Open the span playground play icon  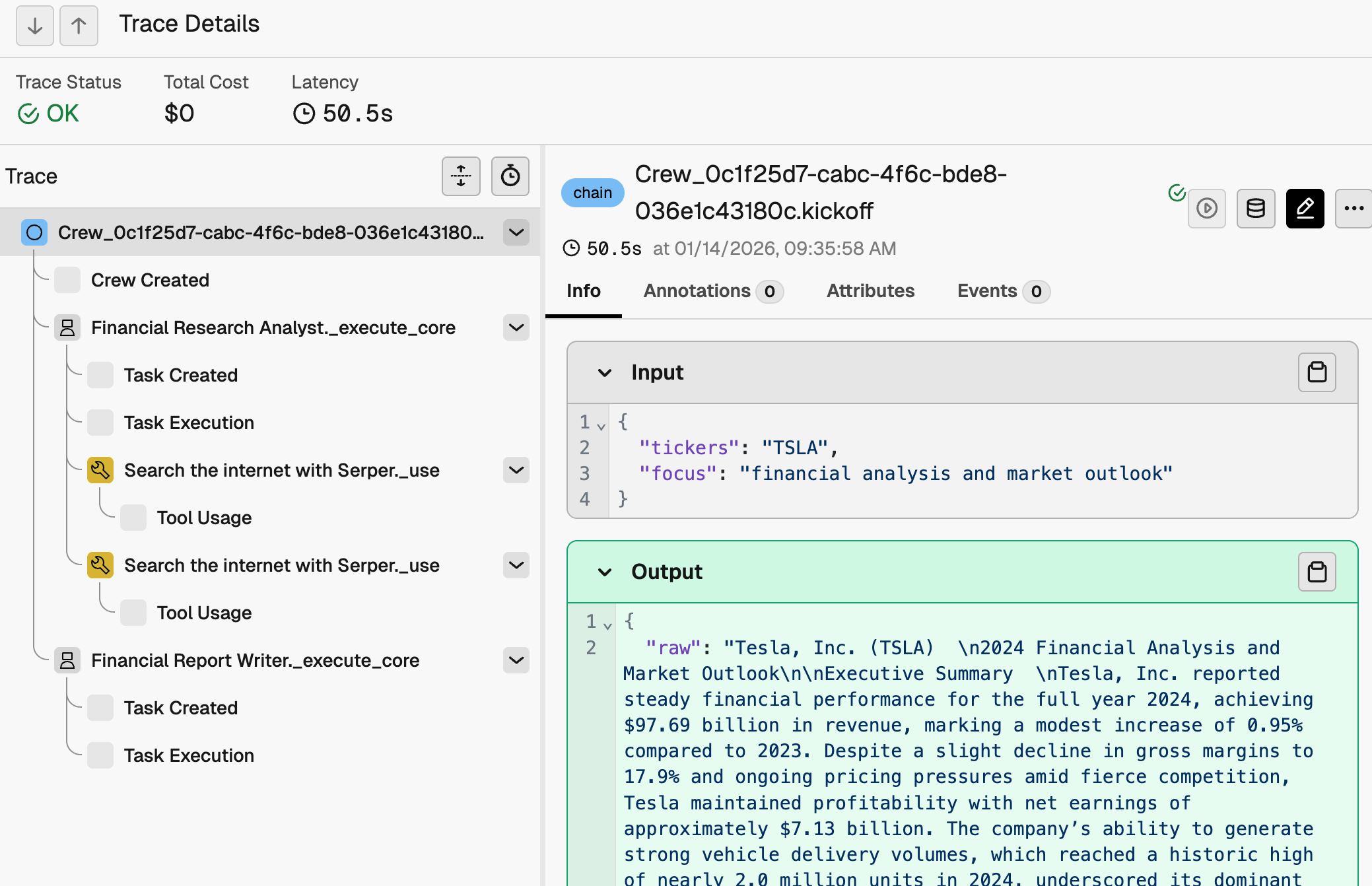click(1206, 209)
